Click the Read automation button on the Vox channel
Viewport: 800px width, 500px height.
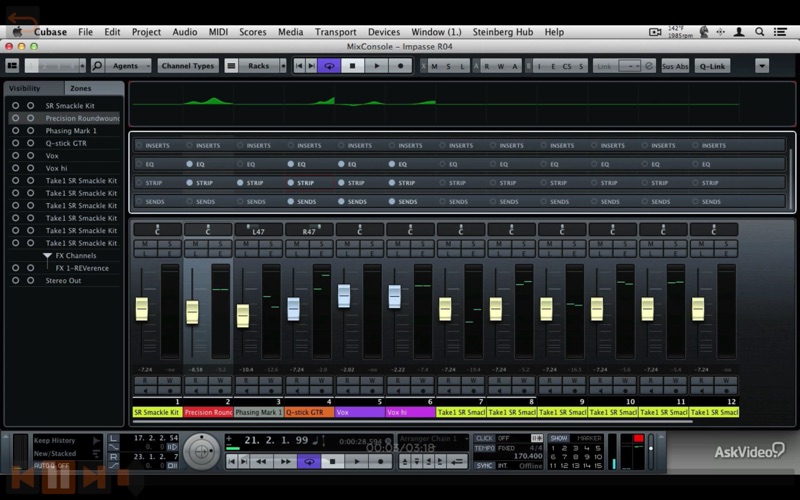[347, 381]
